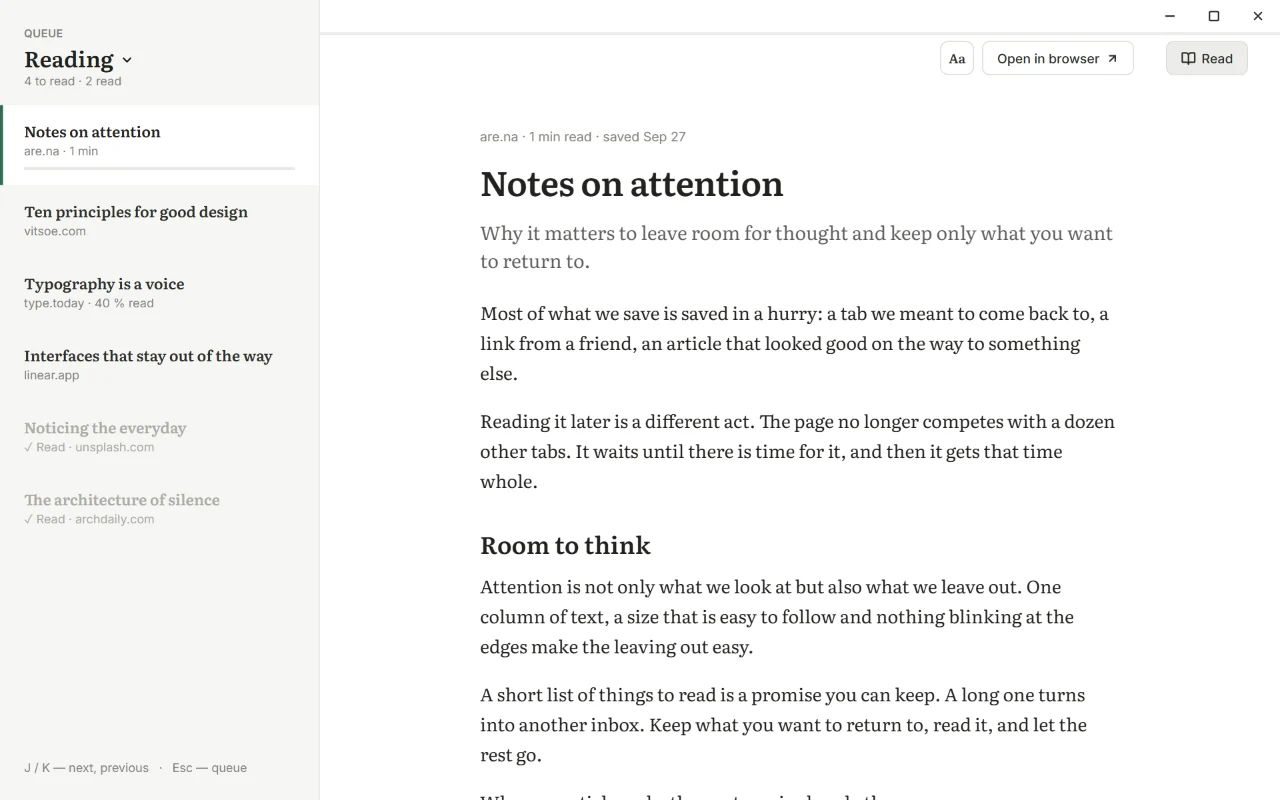
Task: Click the article title 'Notes on attention'
Action: click(631, 184)
